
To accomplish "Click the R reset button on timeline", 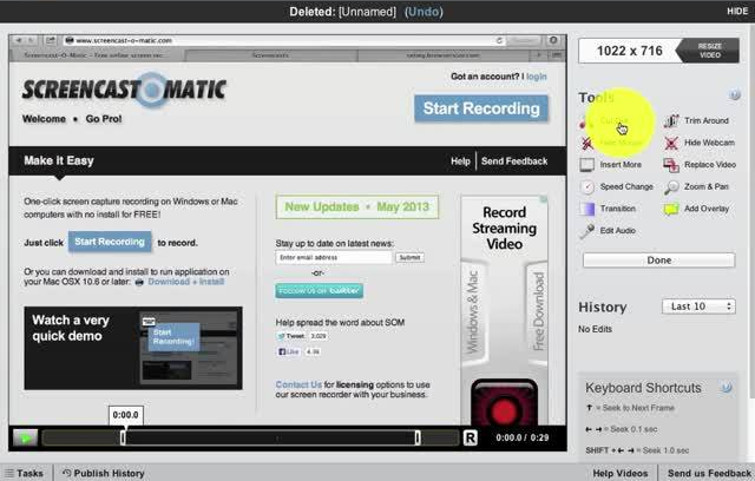I will tap(470, 438).
